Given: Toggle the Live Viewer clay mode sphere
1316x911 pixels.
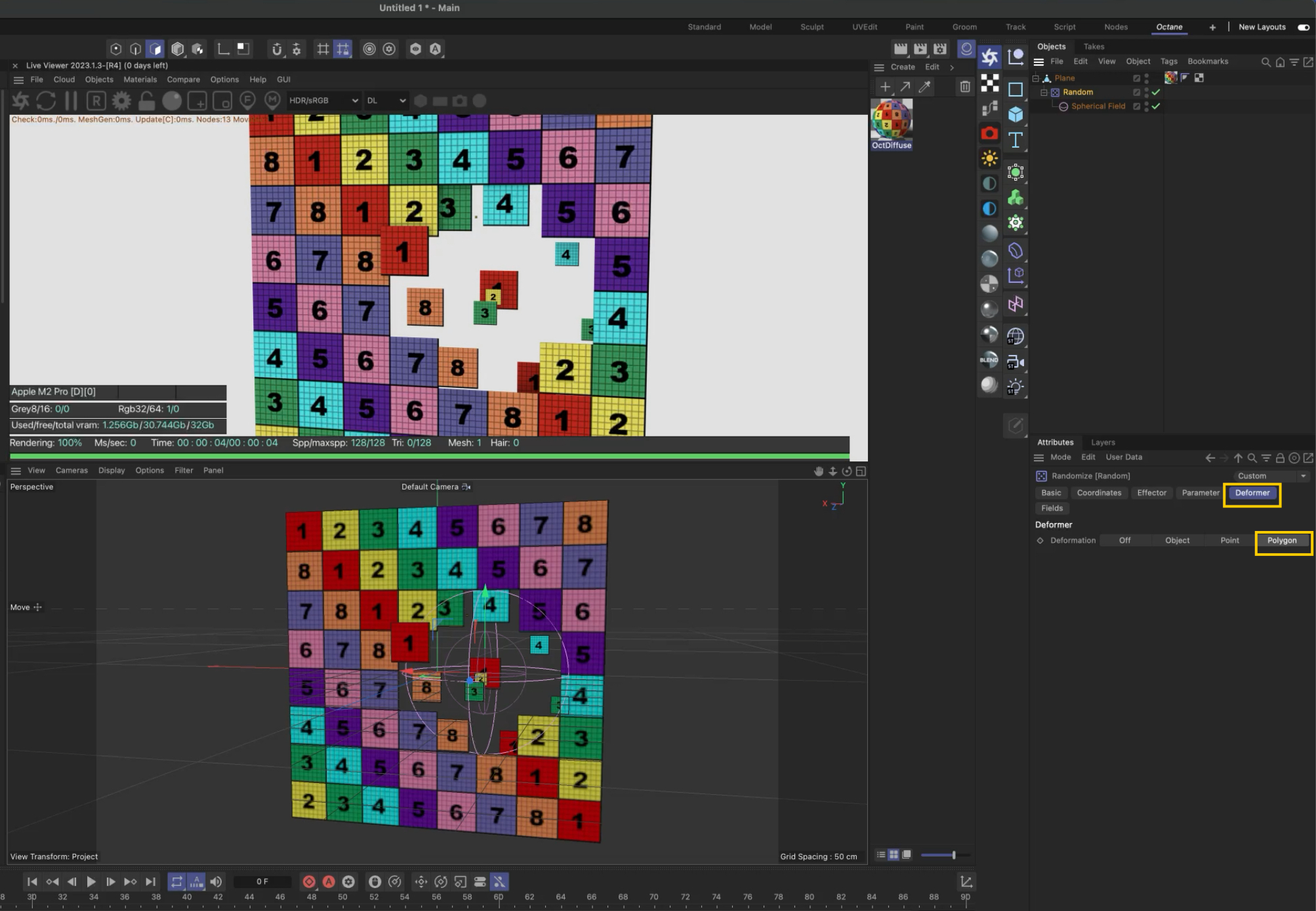Looking at the screenshot, I should click(x=172, y=100).
